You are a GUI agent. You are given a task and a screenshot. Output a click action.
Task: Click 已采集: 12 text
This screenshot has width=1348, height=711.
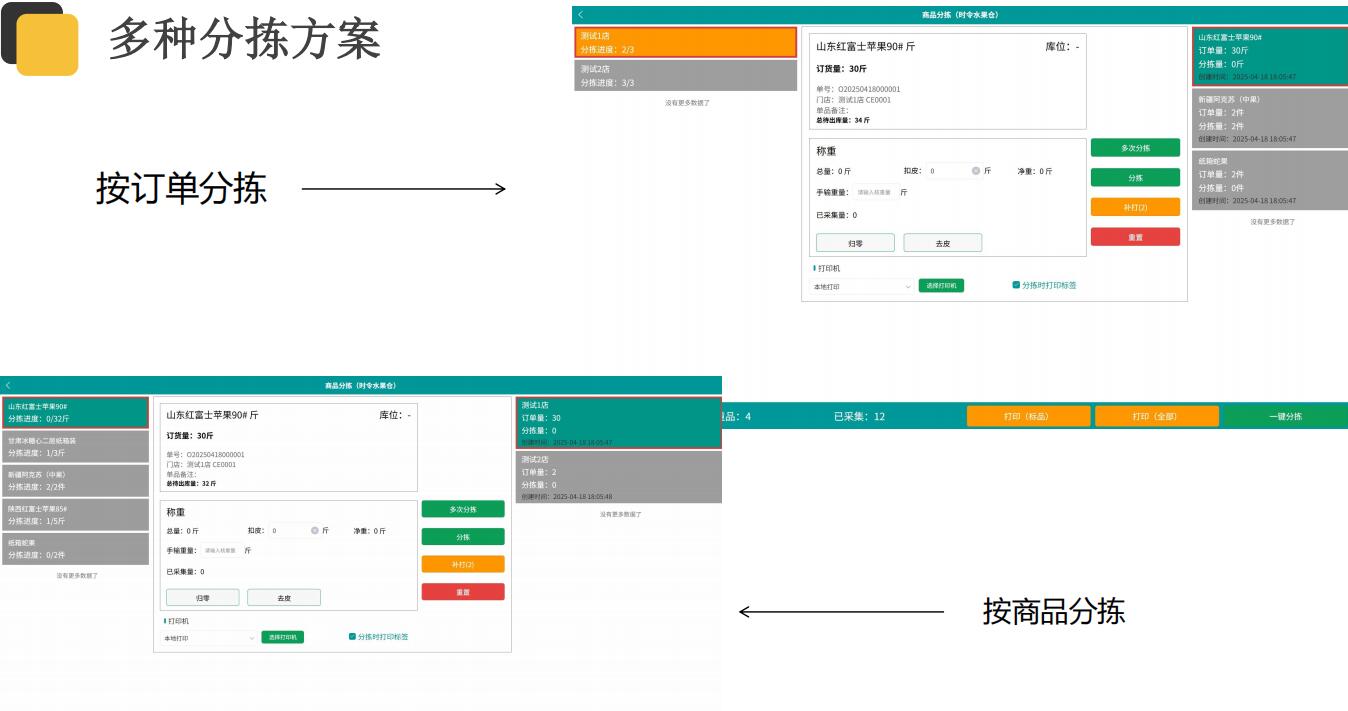(859, 416)
